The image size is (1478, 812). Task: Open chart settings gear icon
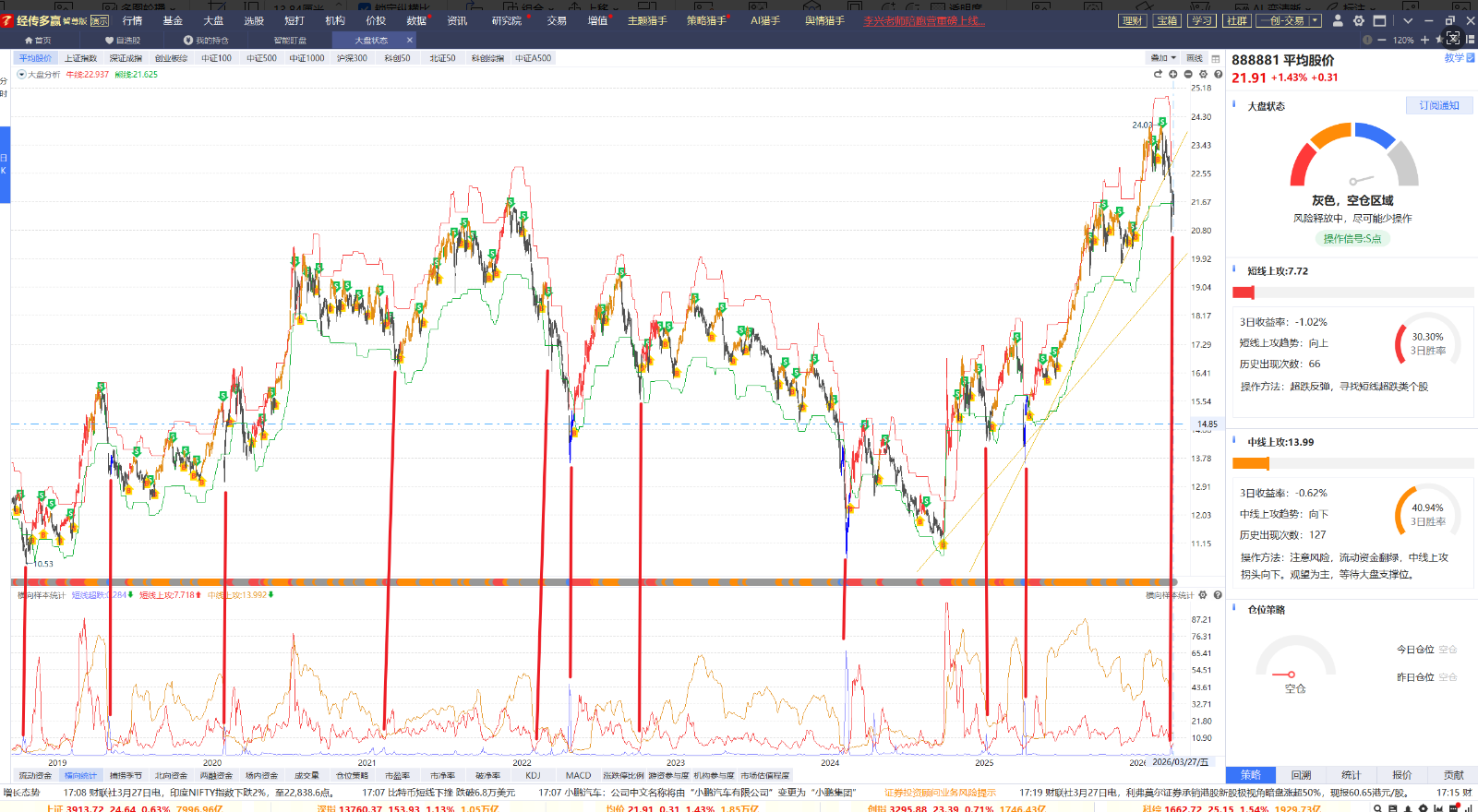click(1203, 75)
